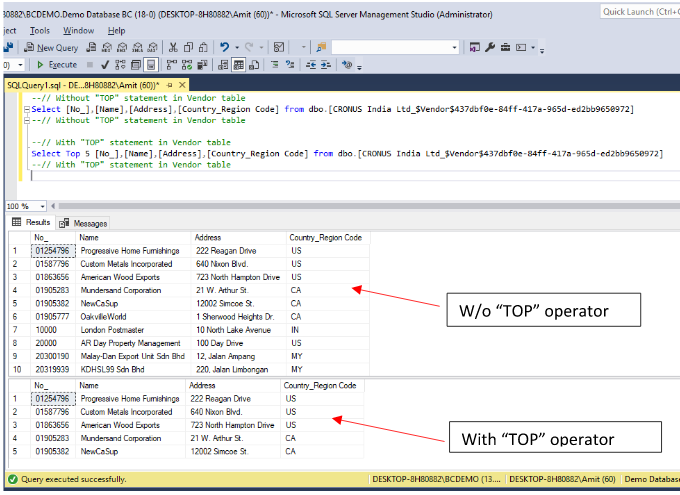This screenshot has width=680, height=495.
Task: Switch to the Results tab
Action: click(31, 222)
